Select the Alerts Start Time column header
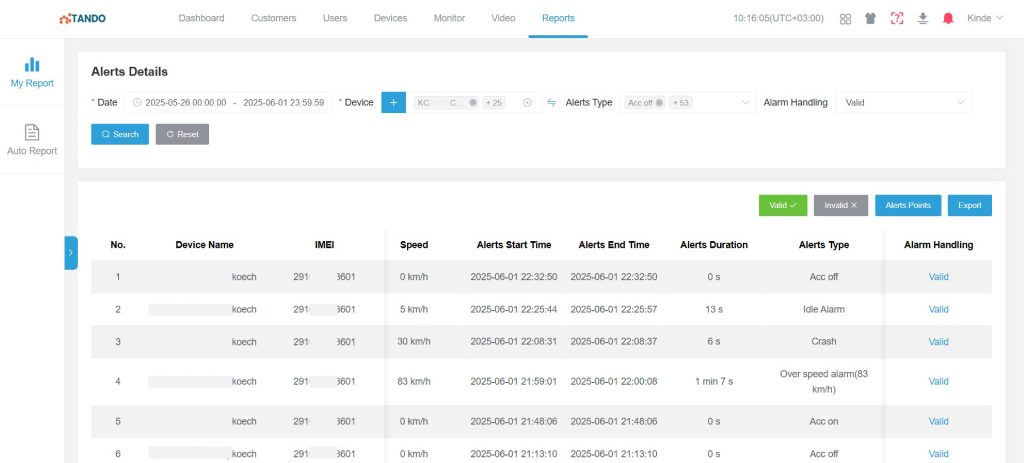1024x463 pixels. coord(514,245)
